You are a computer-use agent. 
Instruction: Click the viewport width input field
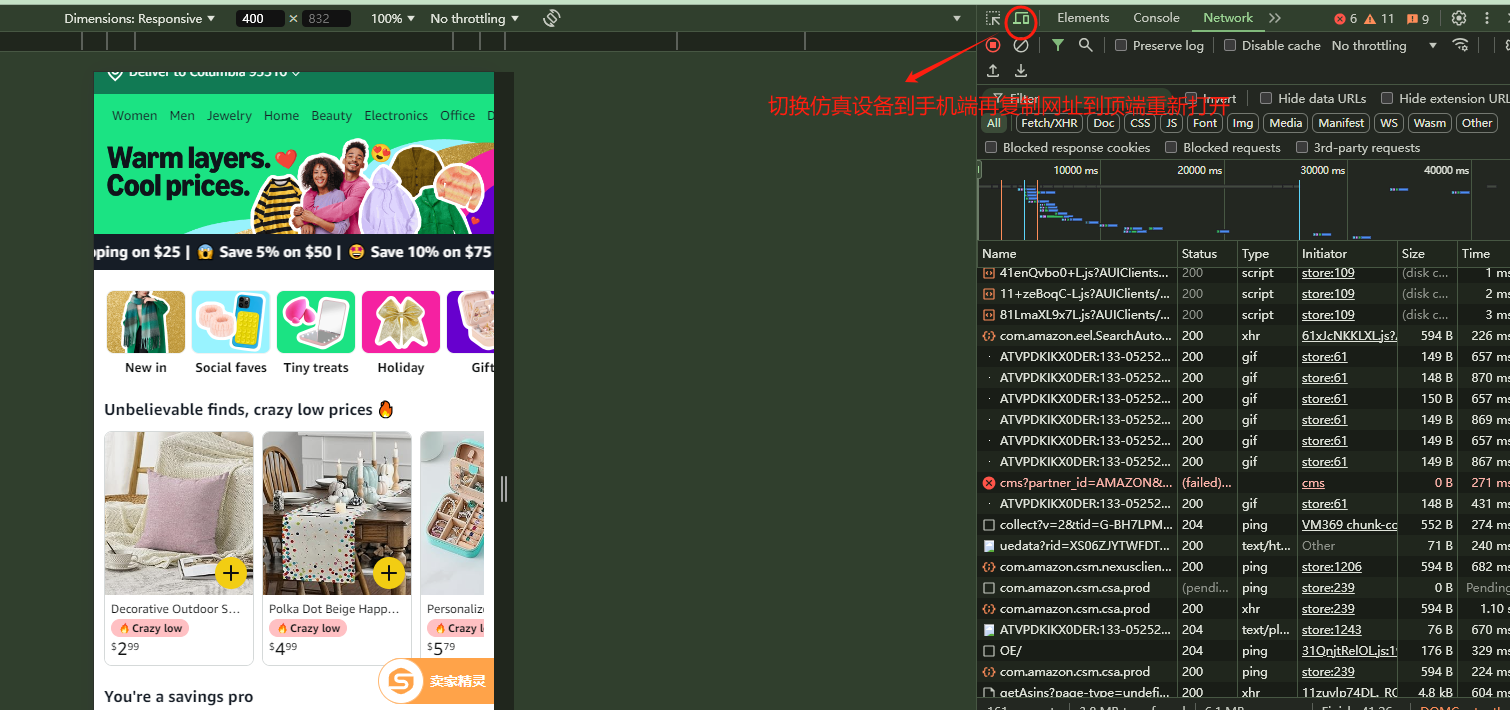[262, 18]
